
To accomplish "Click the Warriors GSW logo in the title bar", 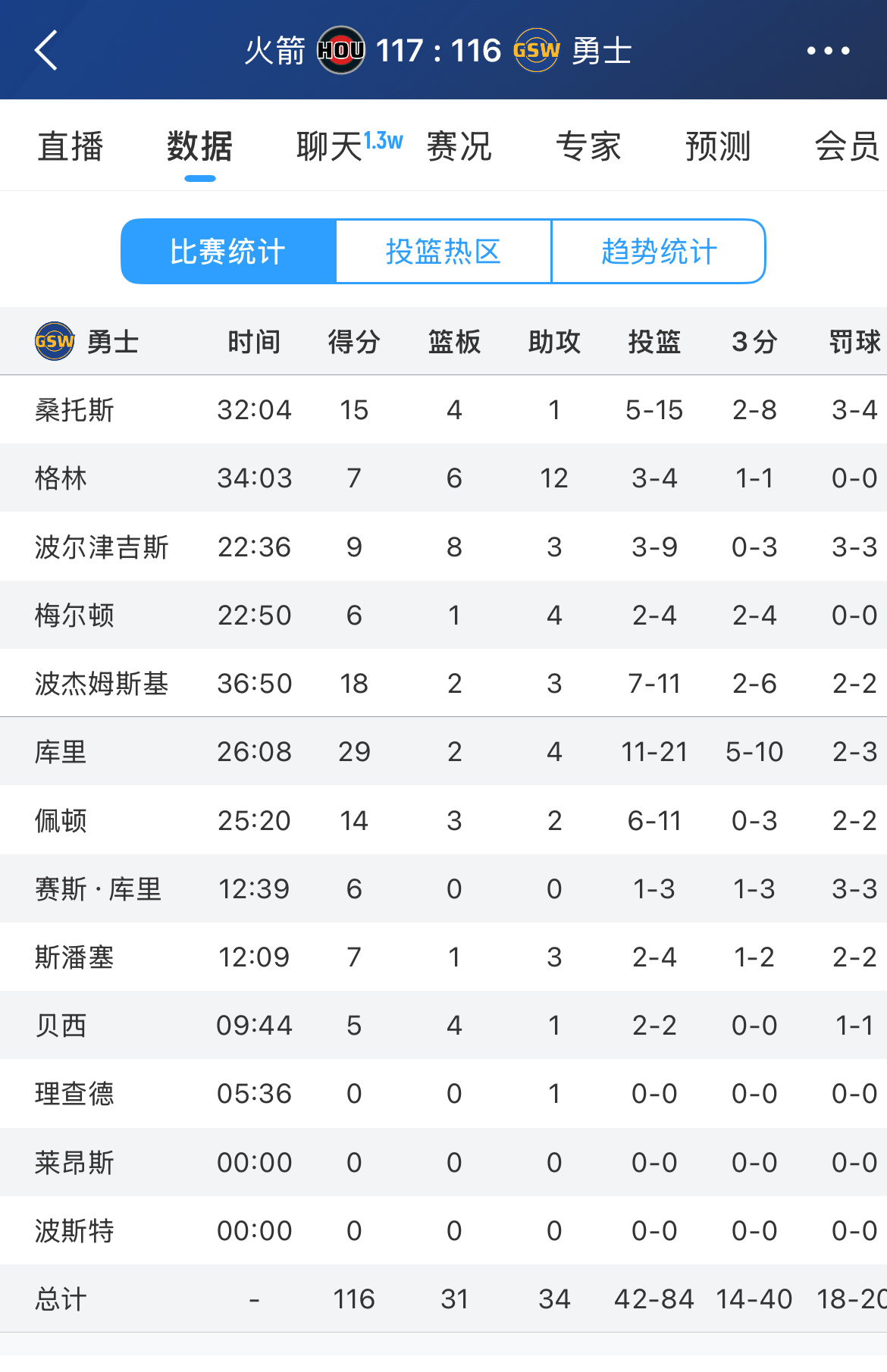I will (535, 51).
